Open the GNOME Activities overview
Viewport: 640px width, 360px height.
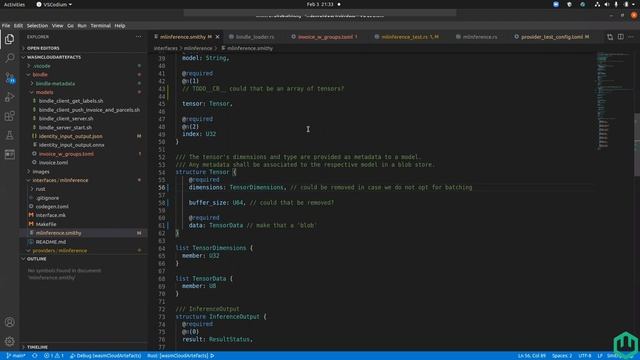click(x=14, y=4)
